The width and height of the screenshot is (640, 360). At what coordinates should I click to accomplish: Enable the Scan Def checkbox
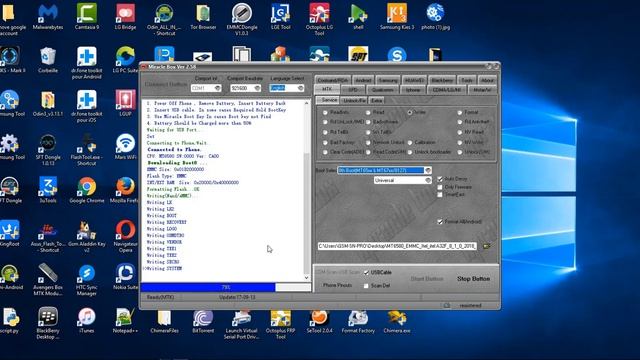pos(366,286)
